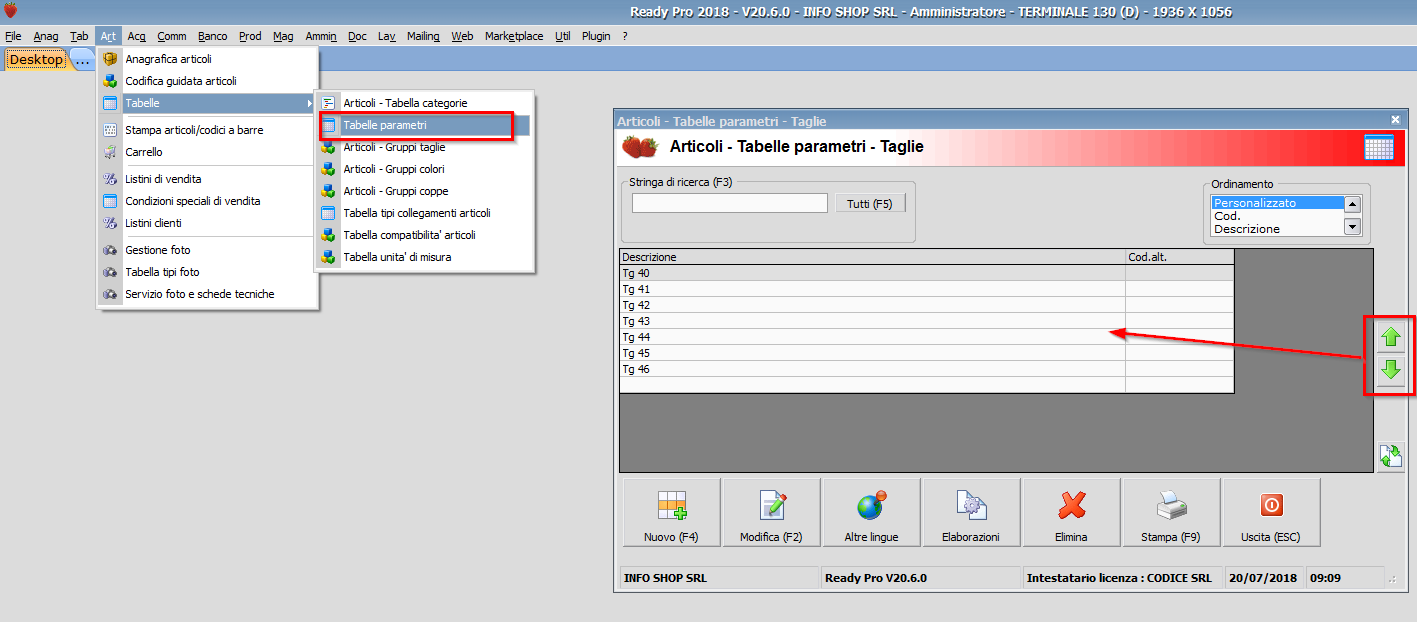Image resolution: width=1417 pixels, height=622 pixels.
Task: Click the Gestione foto camera icon
Action: (x=110, y=250)
